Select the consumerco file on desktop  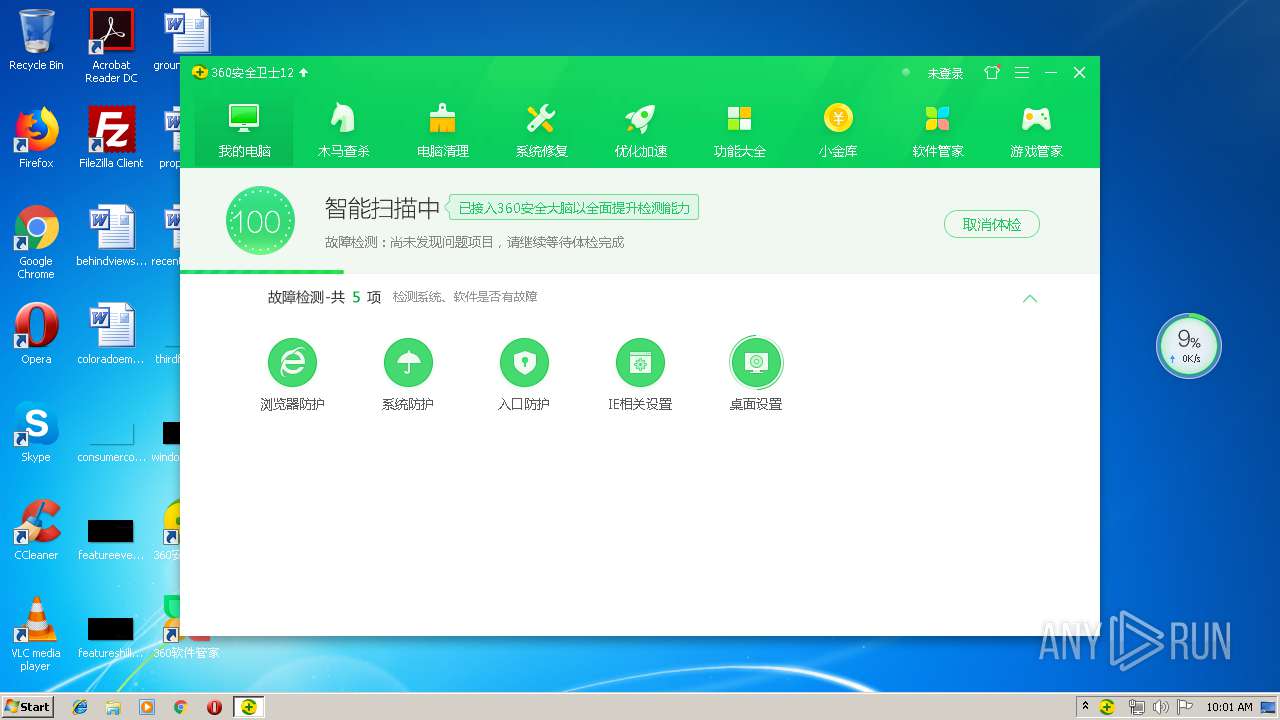click(111, 442)
